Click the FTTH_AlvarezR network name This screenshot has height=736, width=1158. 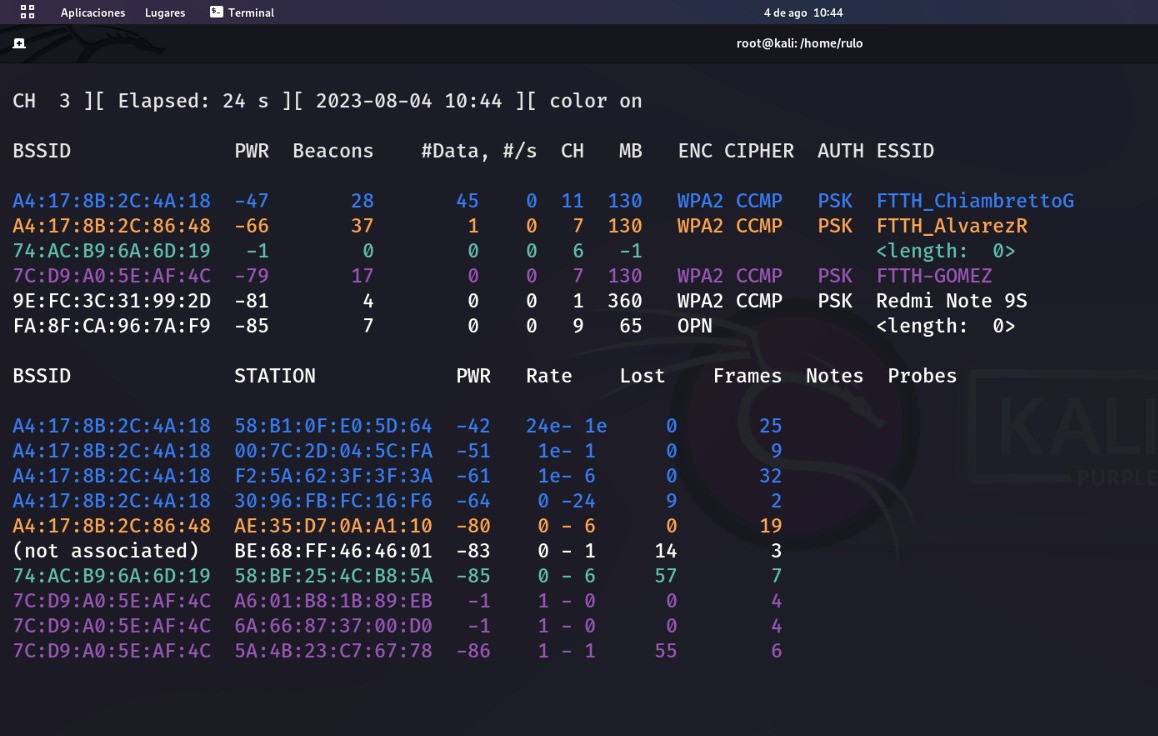(951, 226)
